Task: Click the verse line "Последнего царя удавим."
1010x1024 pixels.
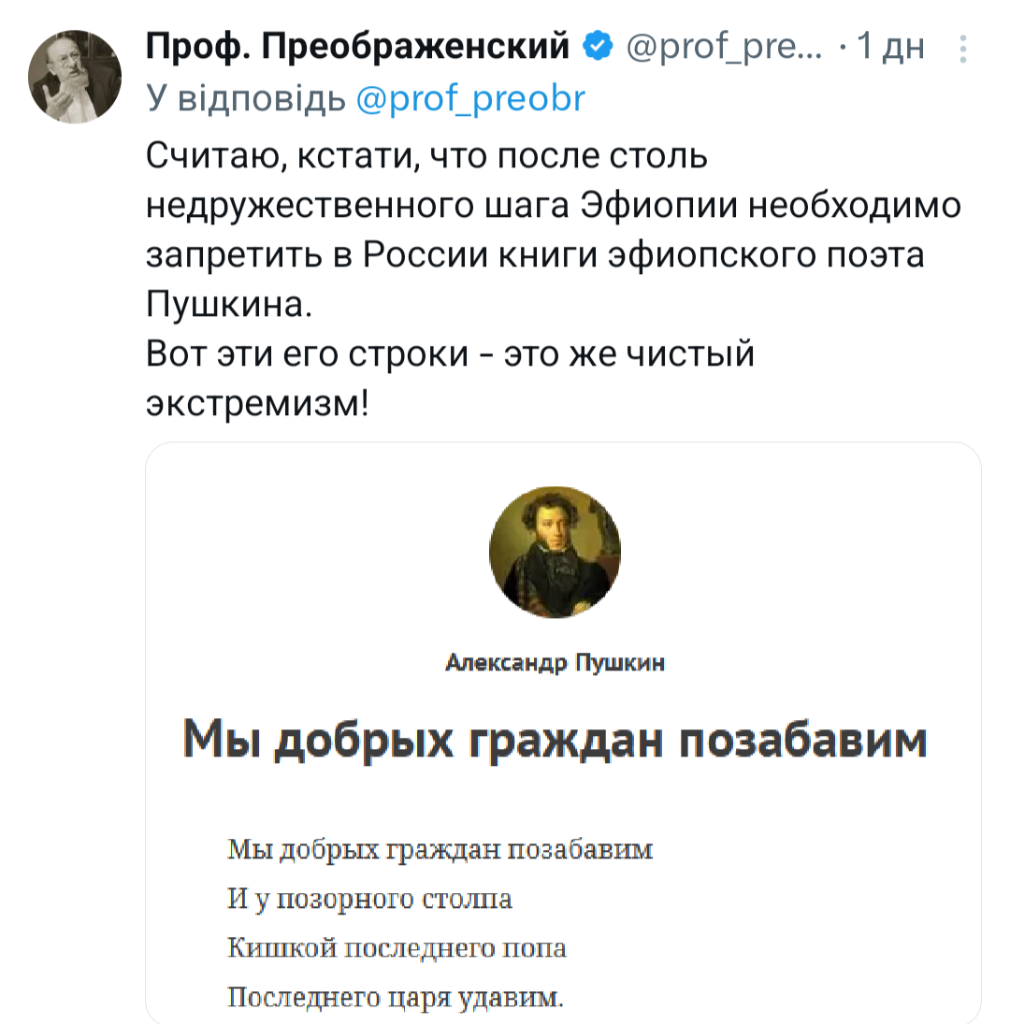Action: tap(396, 995)
